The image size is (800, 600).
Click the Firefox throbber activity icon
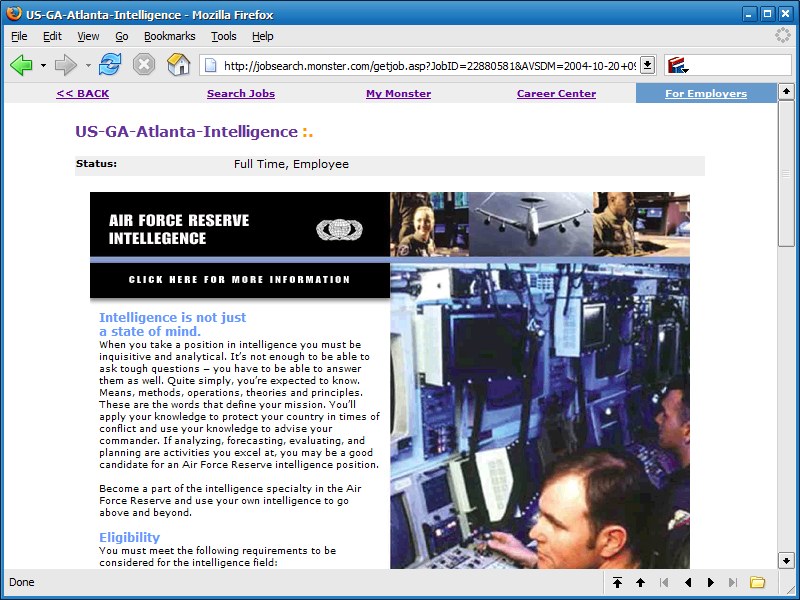(x=782, y=35)
